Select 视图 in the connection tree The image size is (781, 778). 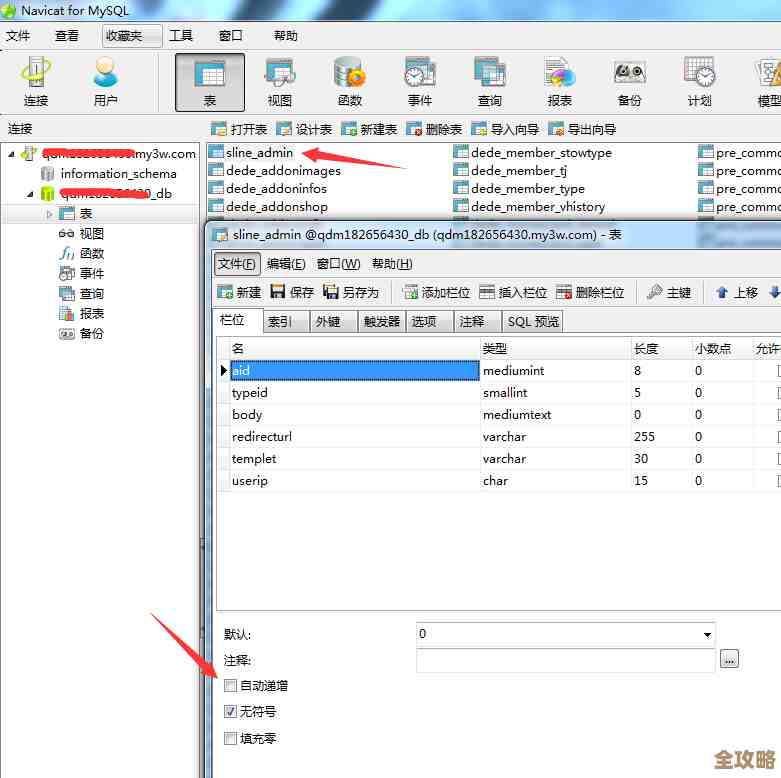[92, 234]
